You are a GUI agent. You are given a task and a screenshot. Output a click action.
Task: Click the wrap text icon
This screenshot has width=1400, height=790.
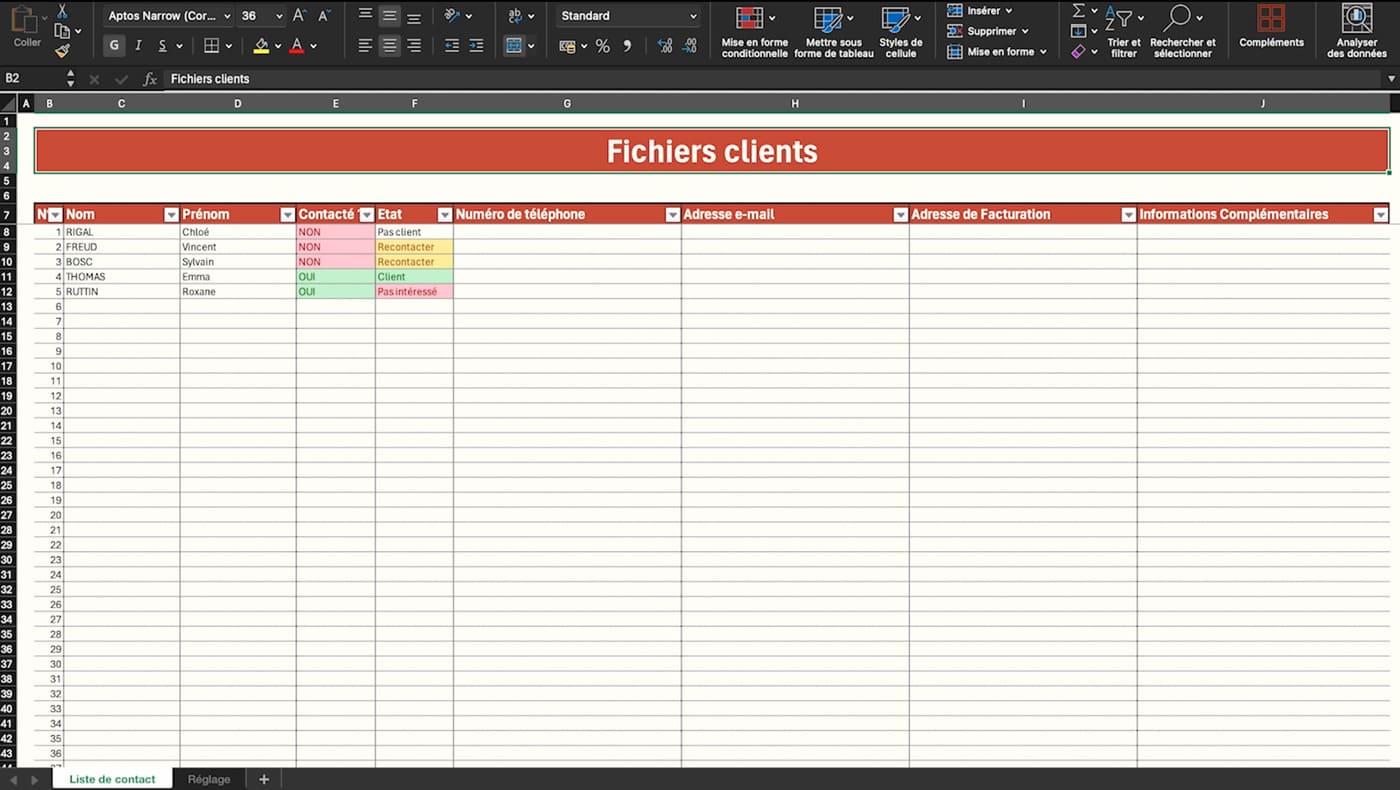[x=515, y=15]
